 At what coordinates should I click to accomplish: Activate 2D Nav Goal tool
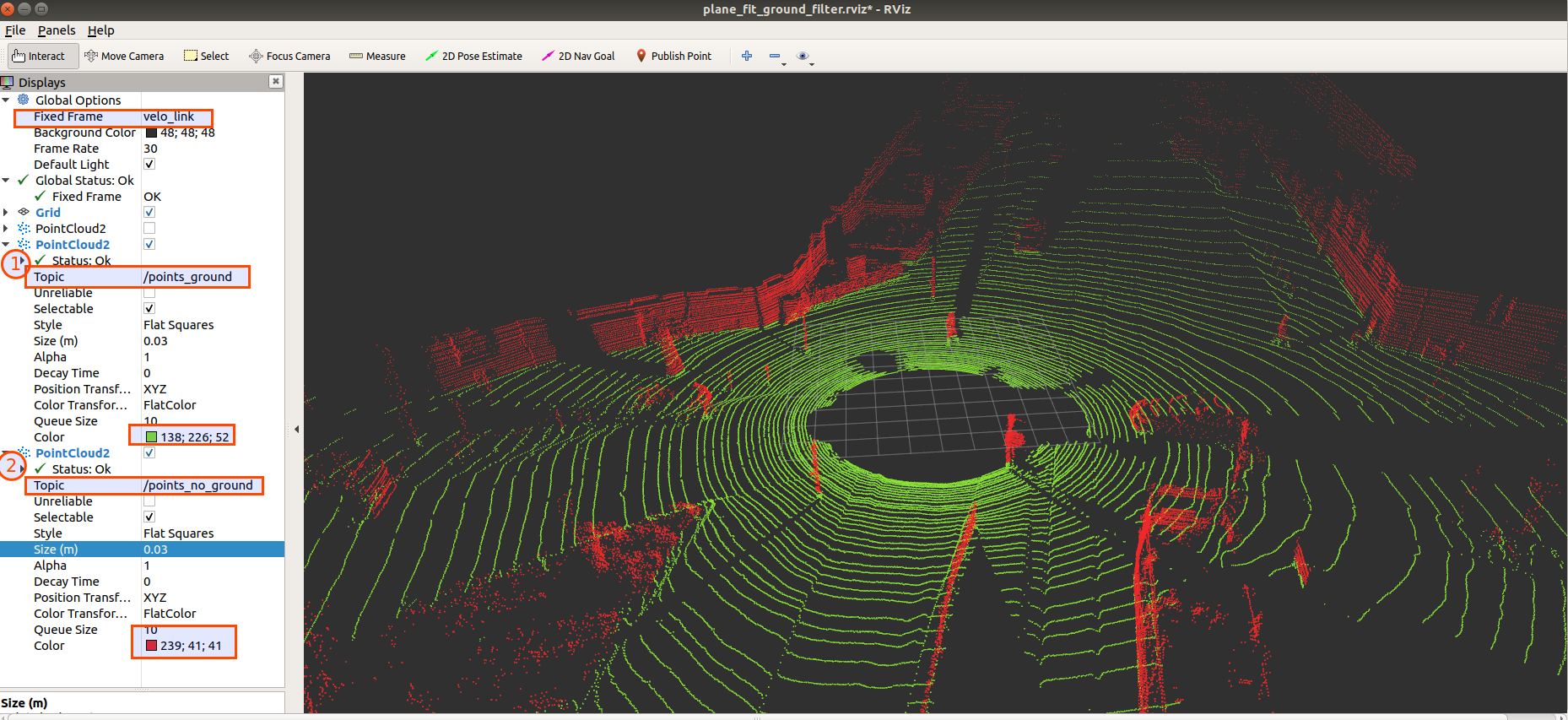[578, 57]
